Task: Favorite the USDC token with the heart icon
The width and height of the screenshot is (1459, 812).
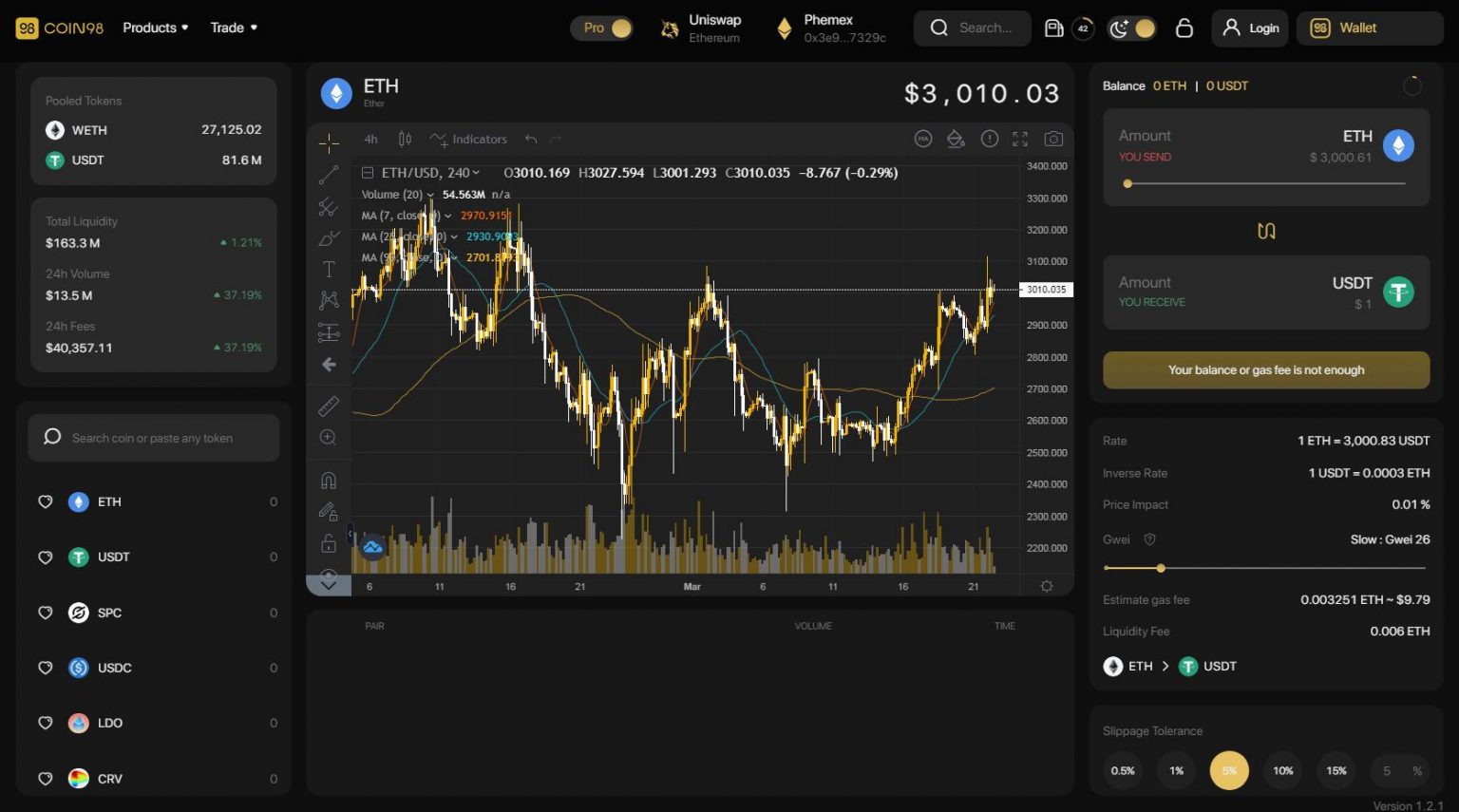Action: point(45,668)
